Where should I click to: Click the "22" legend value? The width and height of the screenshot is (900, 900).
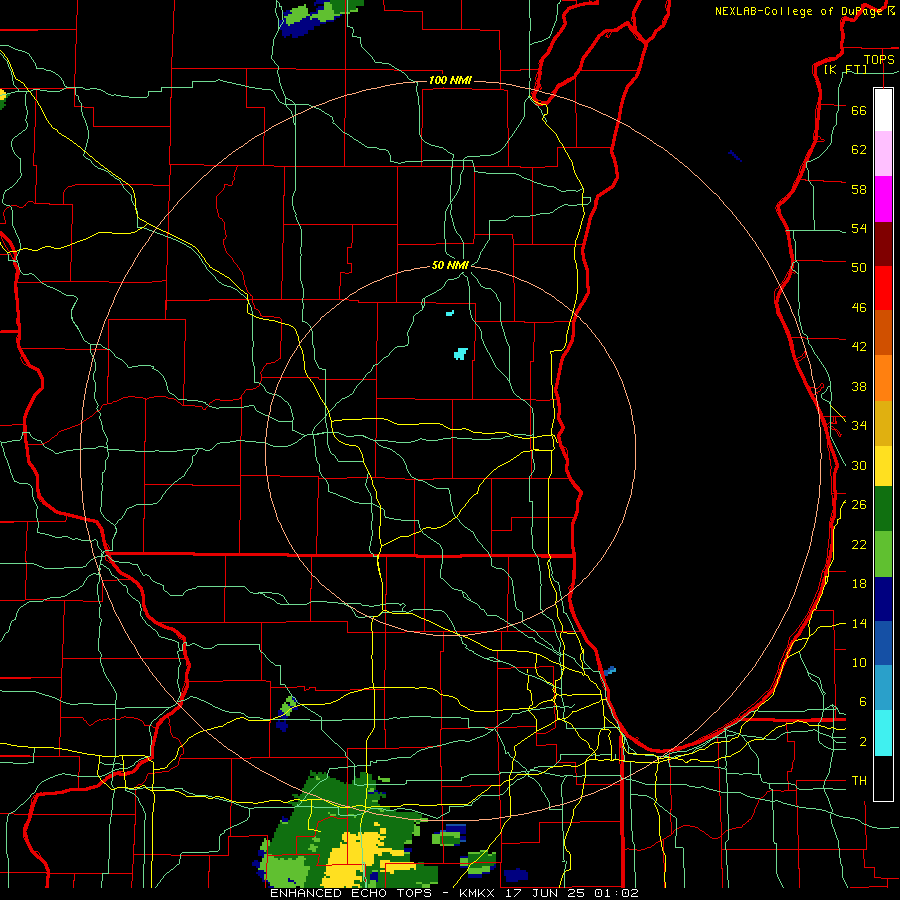[859, 544]
